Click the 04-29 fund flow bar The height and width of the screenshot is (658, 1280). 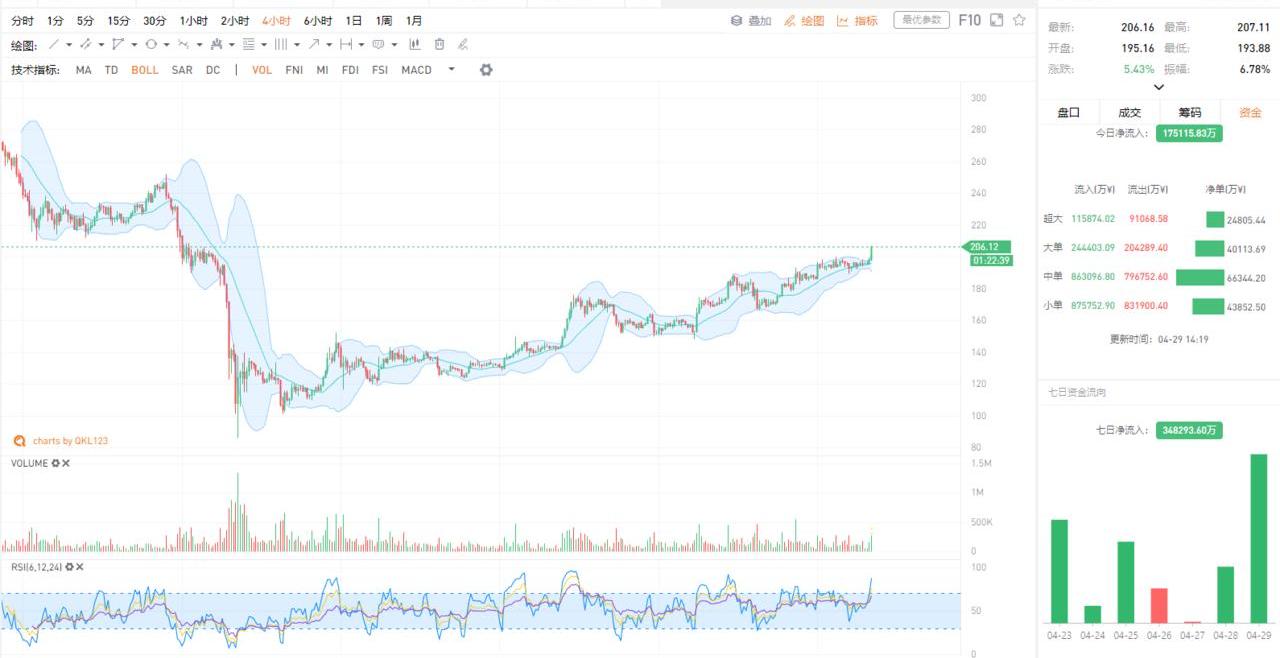click(1258, 538)
